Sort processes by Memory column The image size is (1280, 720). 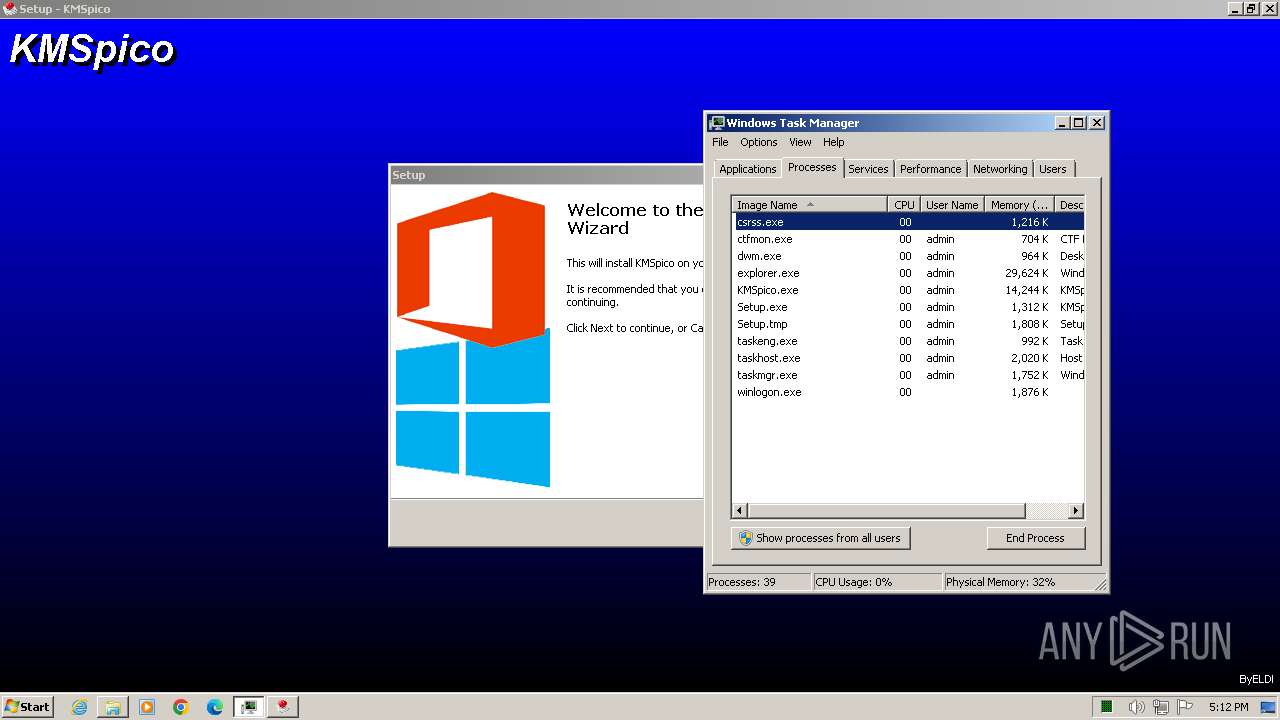tap(1020, 205)
